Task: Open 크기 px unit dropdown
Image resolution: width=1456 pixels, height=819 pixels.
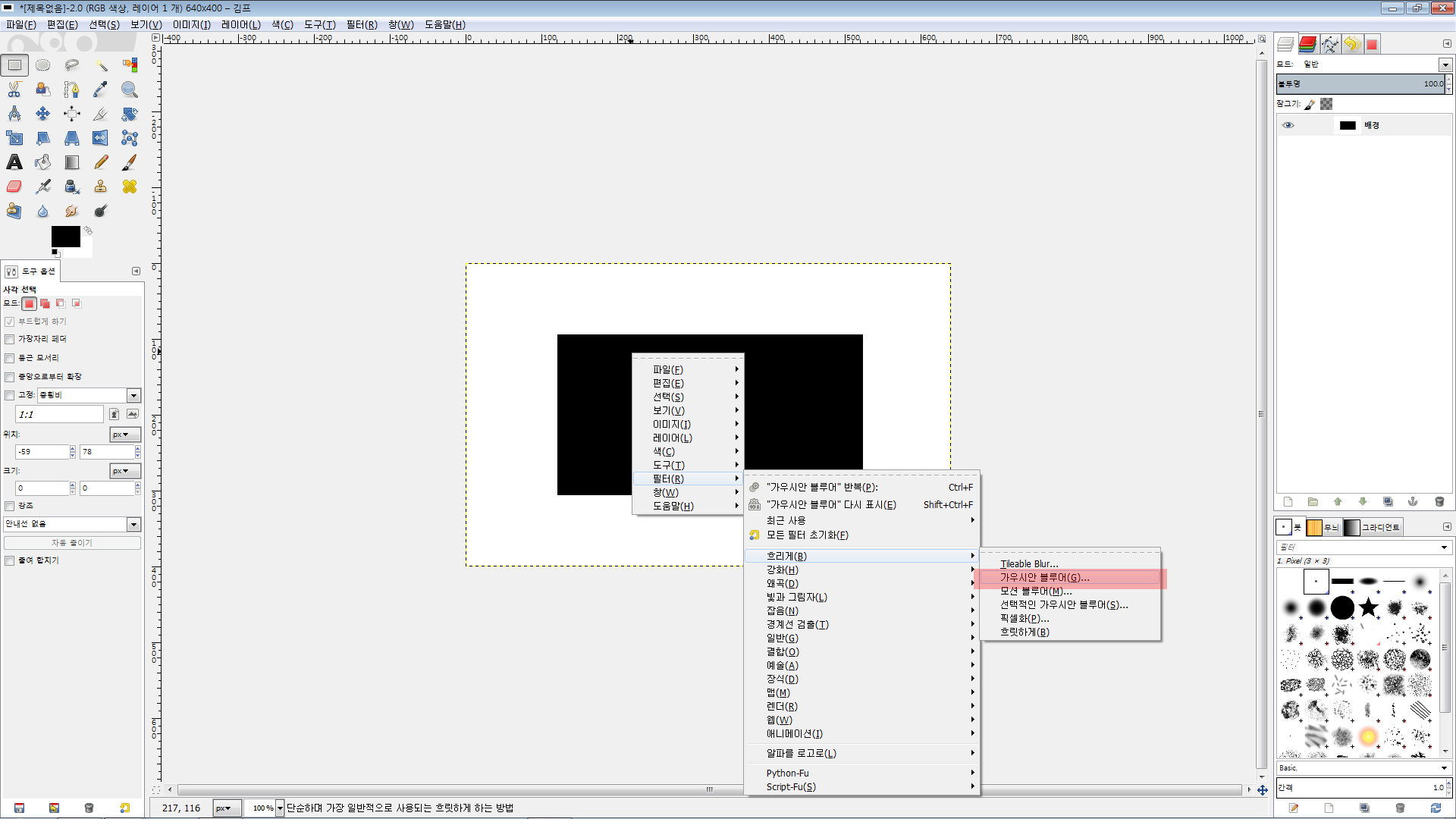Action: coord(125,471)
